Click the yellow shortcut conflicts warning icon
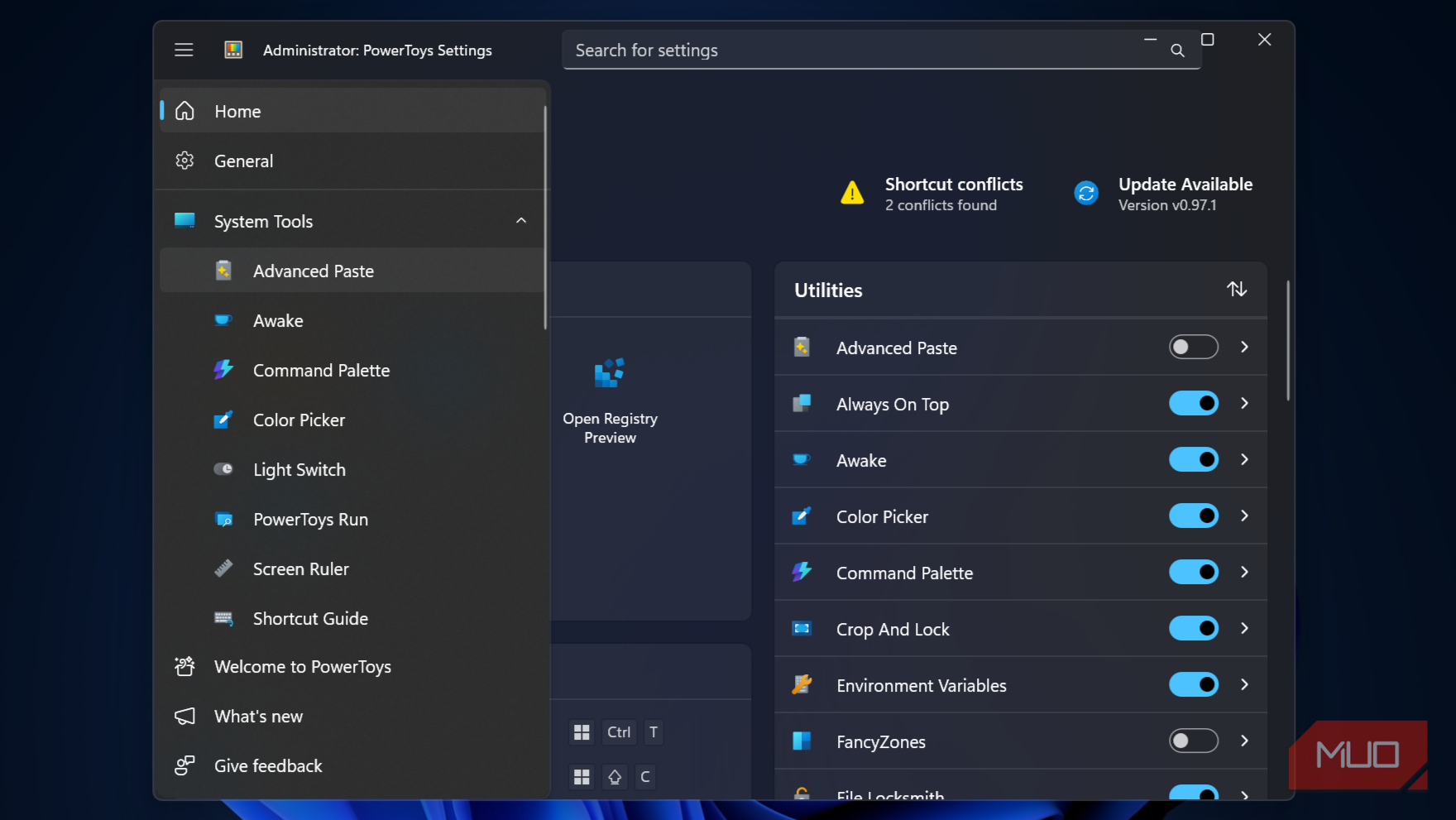Screen dimensions: 1456x820 point(852,193)
